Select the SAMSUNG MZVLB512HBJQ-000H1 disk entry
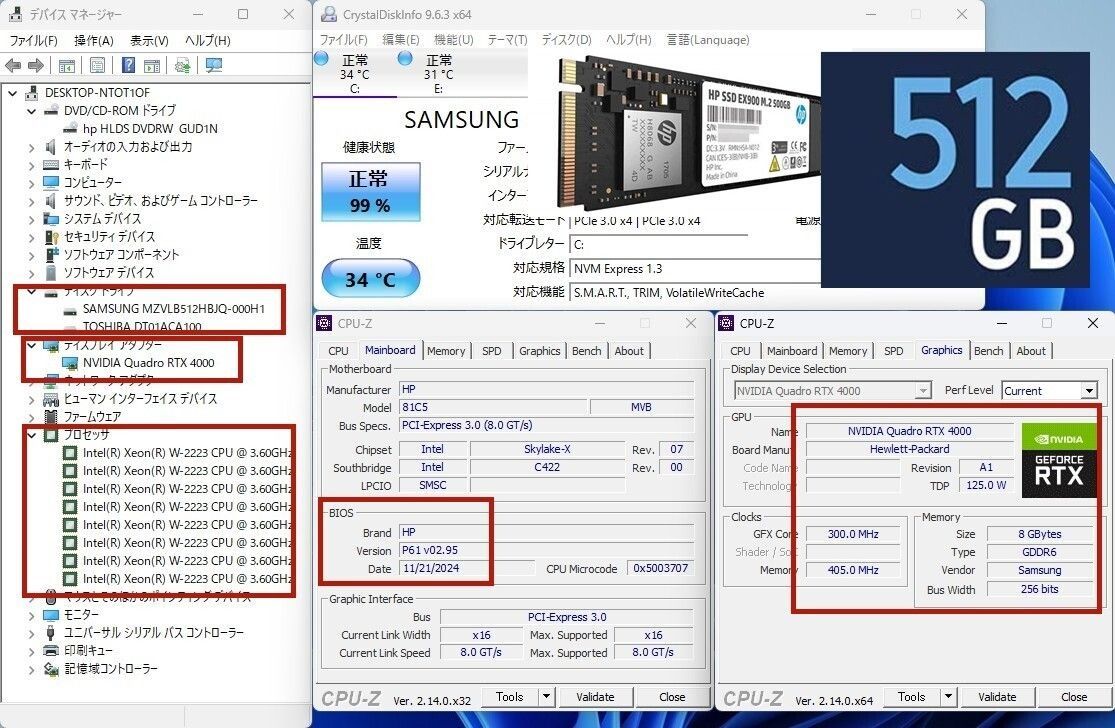Image resolution: width=1115 pixels, height=728 pixels. [173, 309]
